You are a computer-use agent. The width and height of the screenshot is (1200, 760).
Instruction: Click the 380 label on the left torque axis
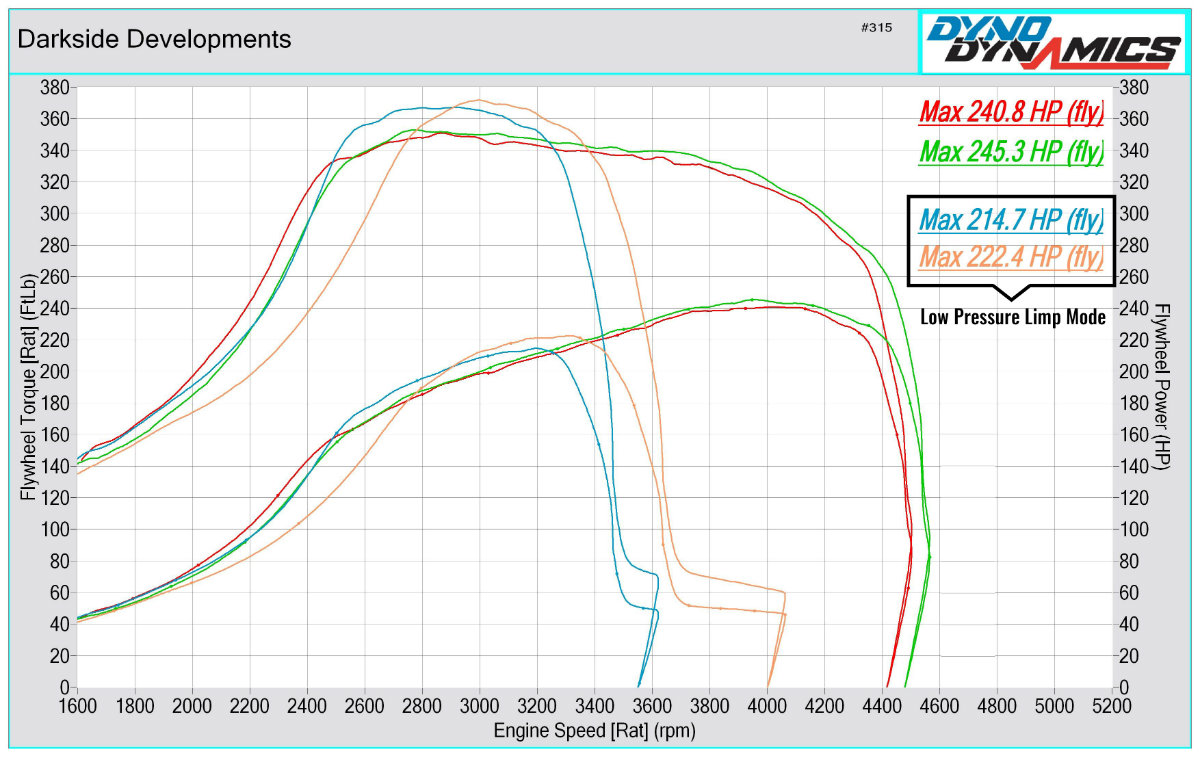pyautogui.click(x=53, y=87)
